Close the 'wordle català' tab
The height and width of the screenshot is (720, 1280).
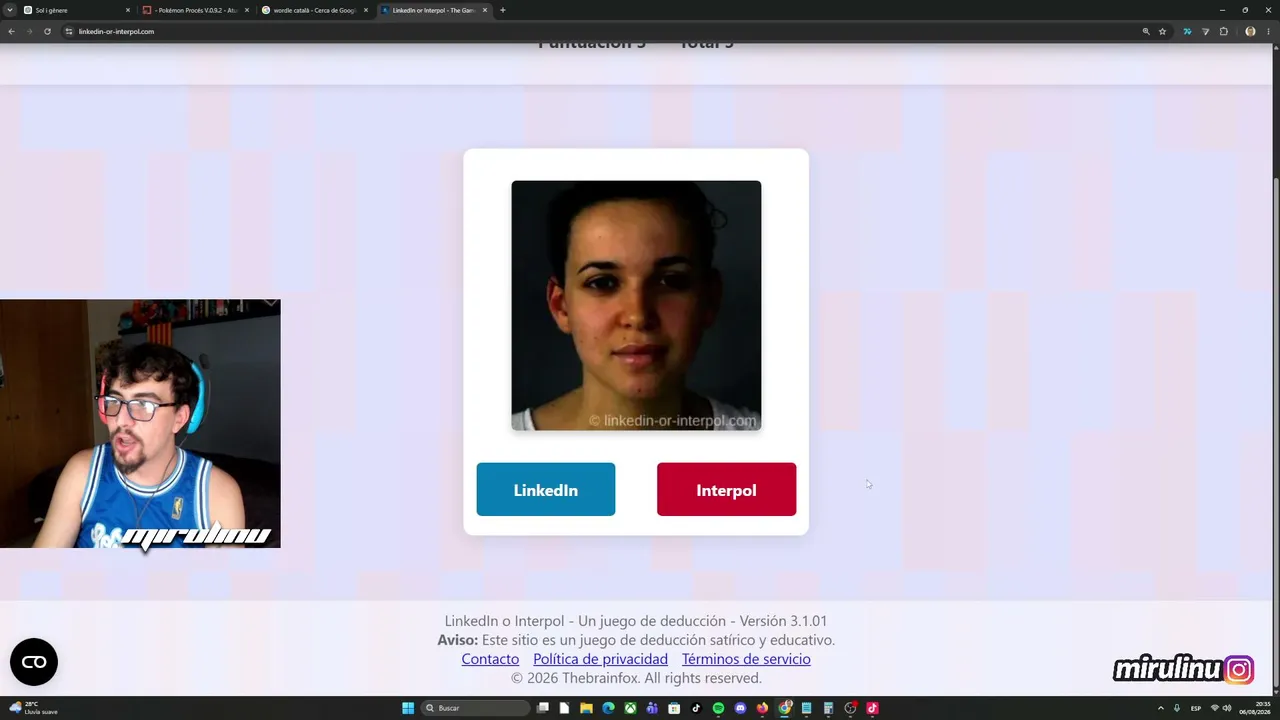click(366, 10)
